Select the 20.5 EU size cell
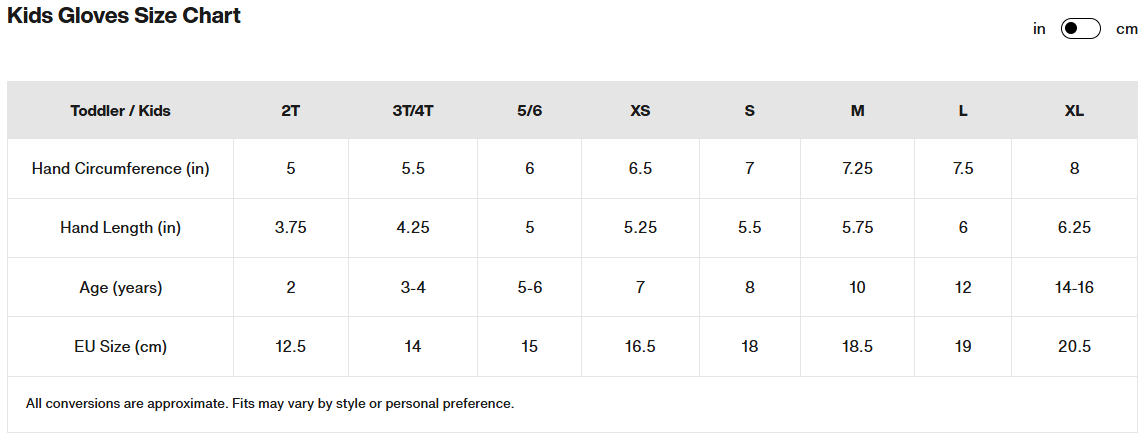1145x440 pixels. [x=1074, y=347]
